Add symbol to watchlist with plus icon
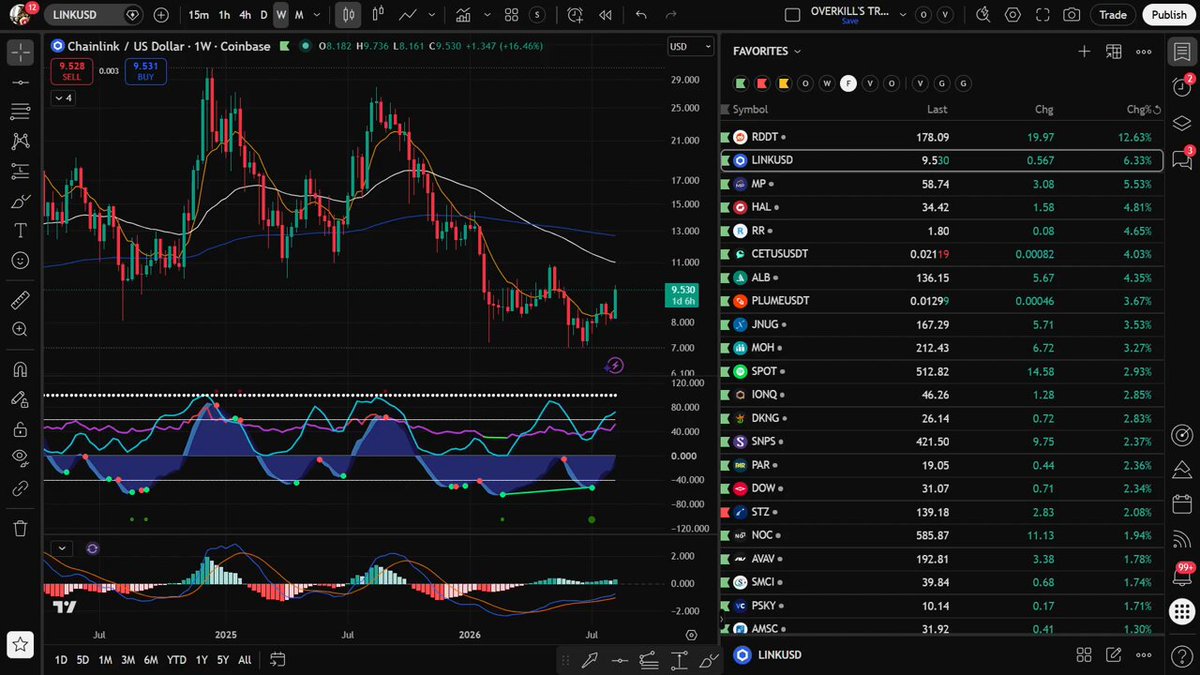This screenshot has width=1200, height=675. pyautogui.click(x=1084, y=51)
